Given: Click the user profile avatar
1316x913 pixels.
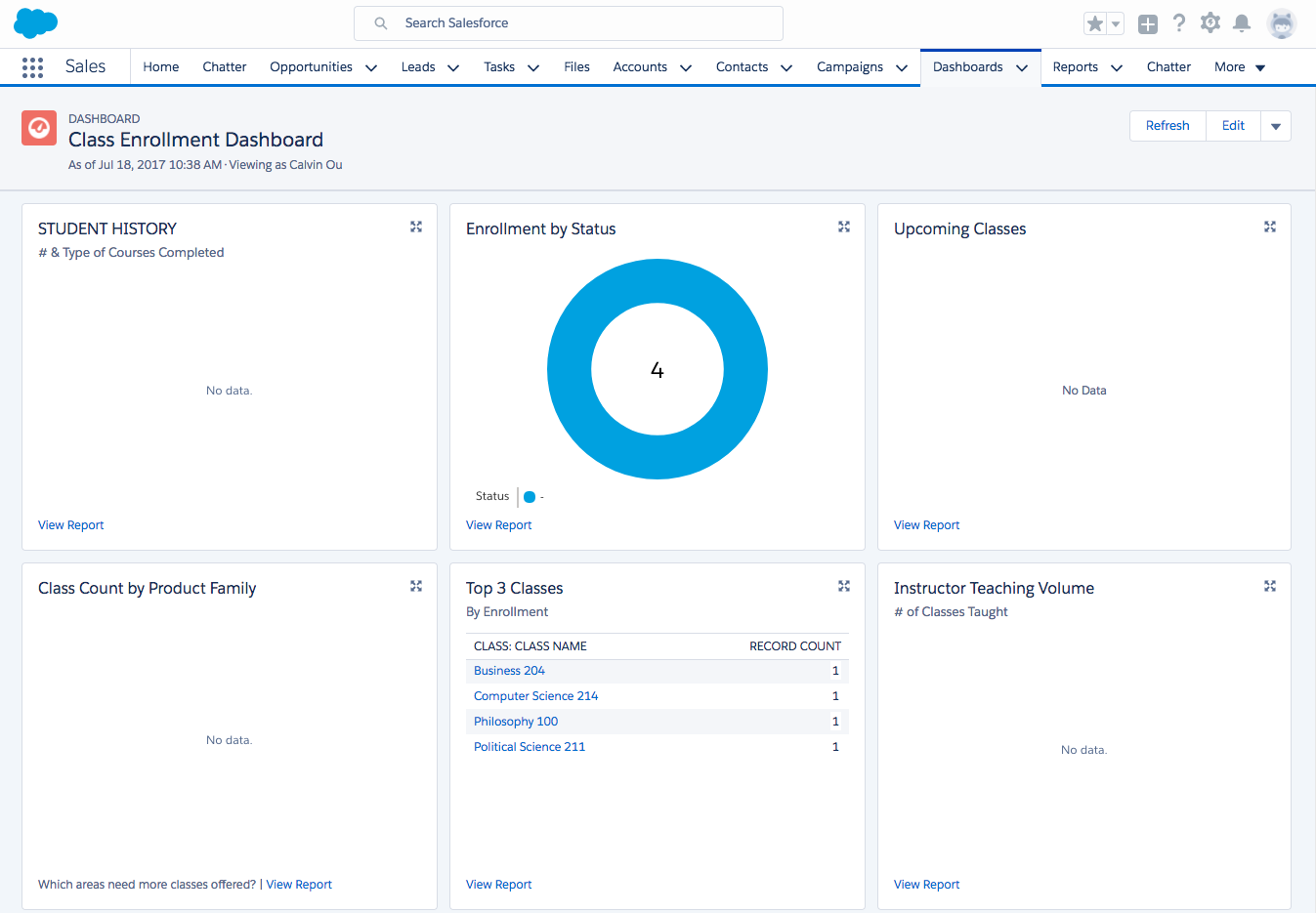Looking at the screenshot, I should coord(1281,23).
